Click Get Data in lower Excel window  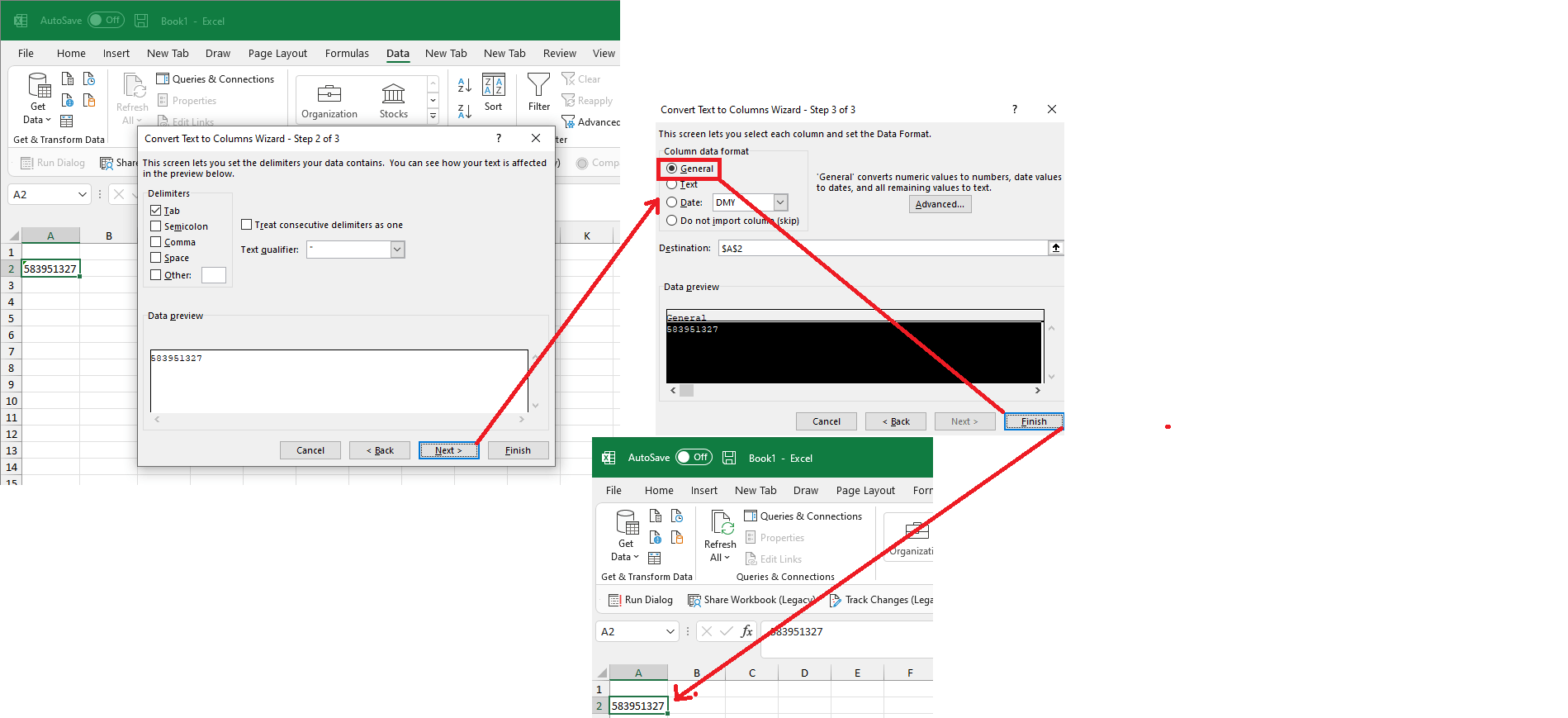pyautogui.click(x=626, y=535)
